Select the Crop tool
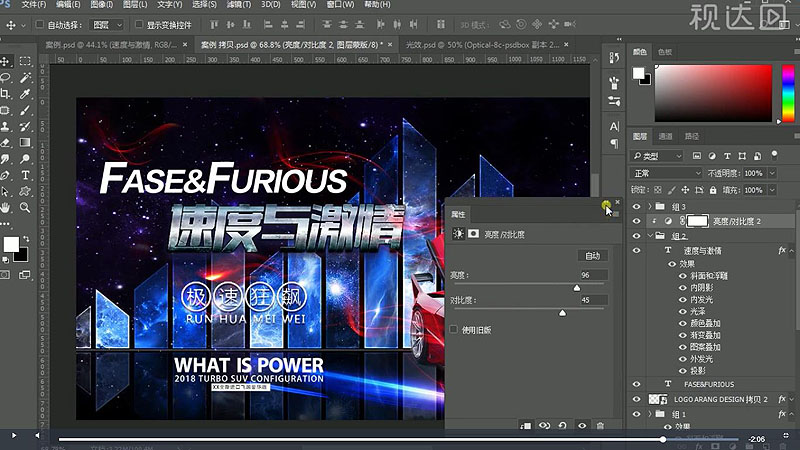 6,94
